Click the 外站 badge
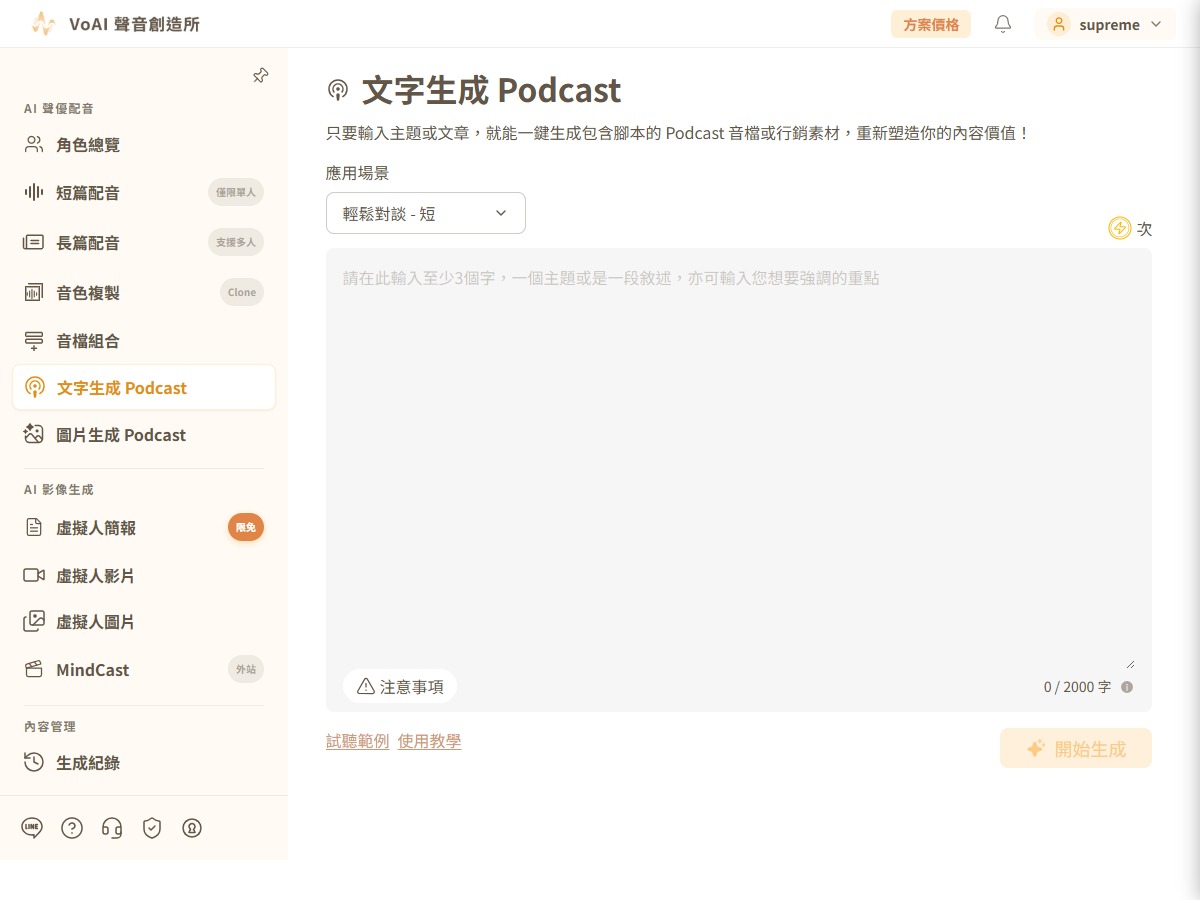Image resolution: width=1200 pixels, height=900 pixels. (x=246, y=669)
